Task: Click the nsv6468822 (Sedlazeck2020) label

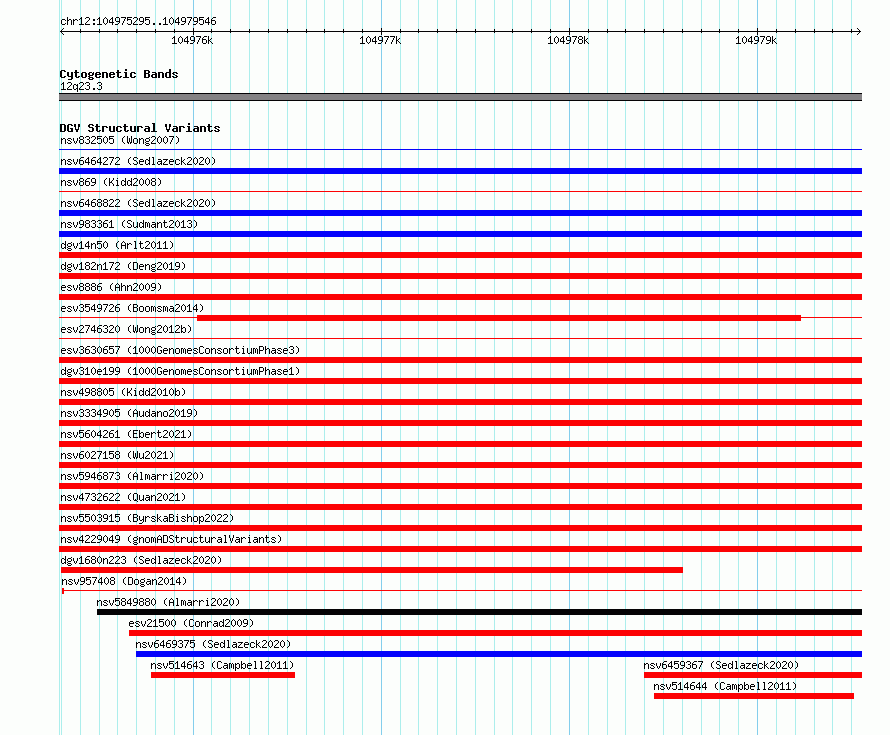Action: (x=138, y=203)
